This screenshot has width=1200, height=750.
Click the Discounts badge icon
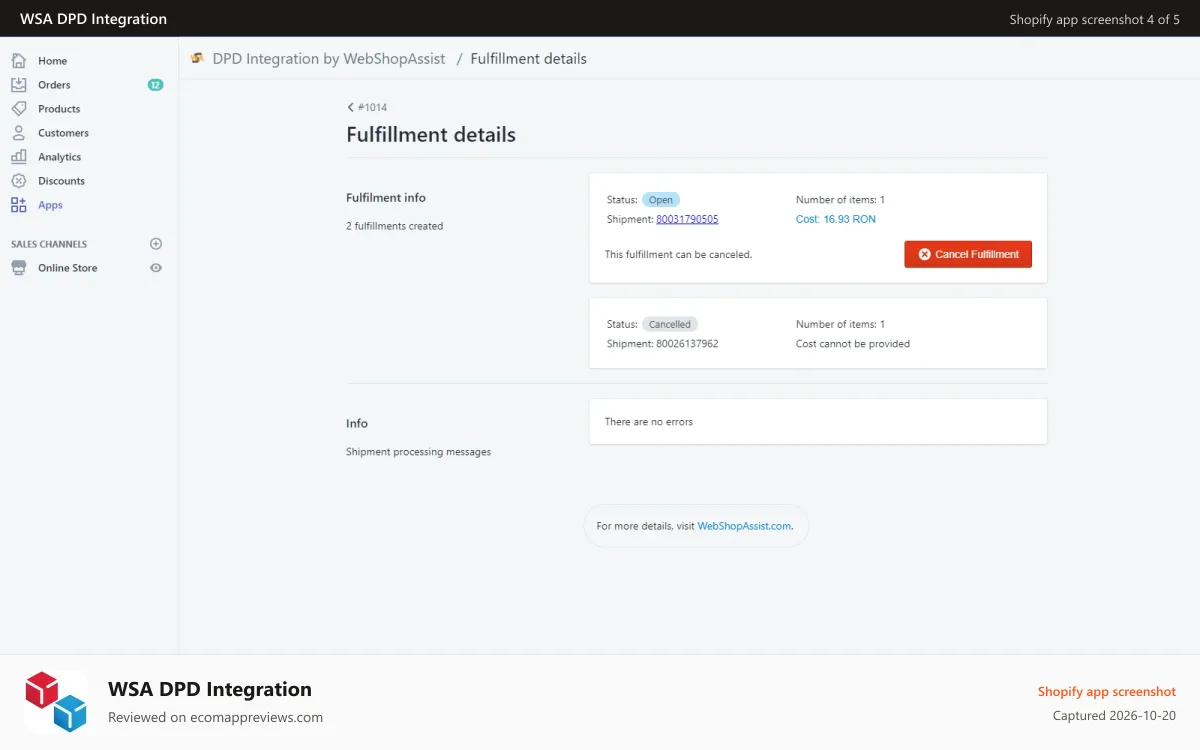18,181
